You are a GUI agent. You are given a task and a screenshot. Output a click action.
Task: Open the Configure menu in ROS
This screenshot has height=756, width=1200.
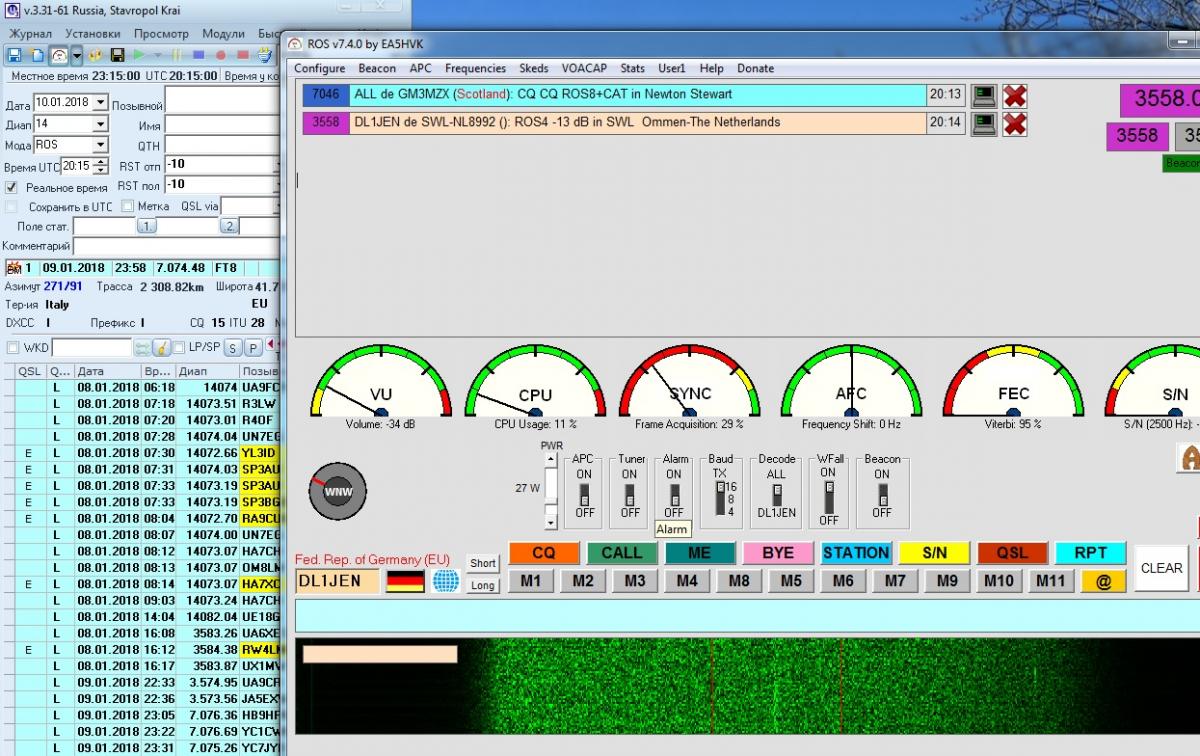click(319, 68)
